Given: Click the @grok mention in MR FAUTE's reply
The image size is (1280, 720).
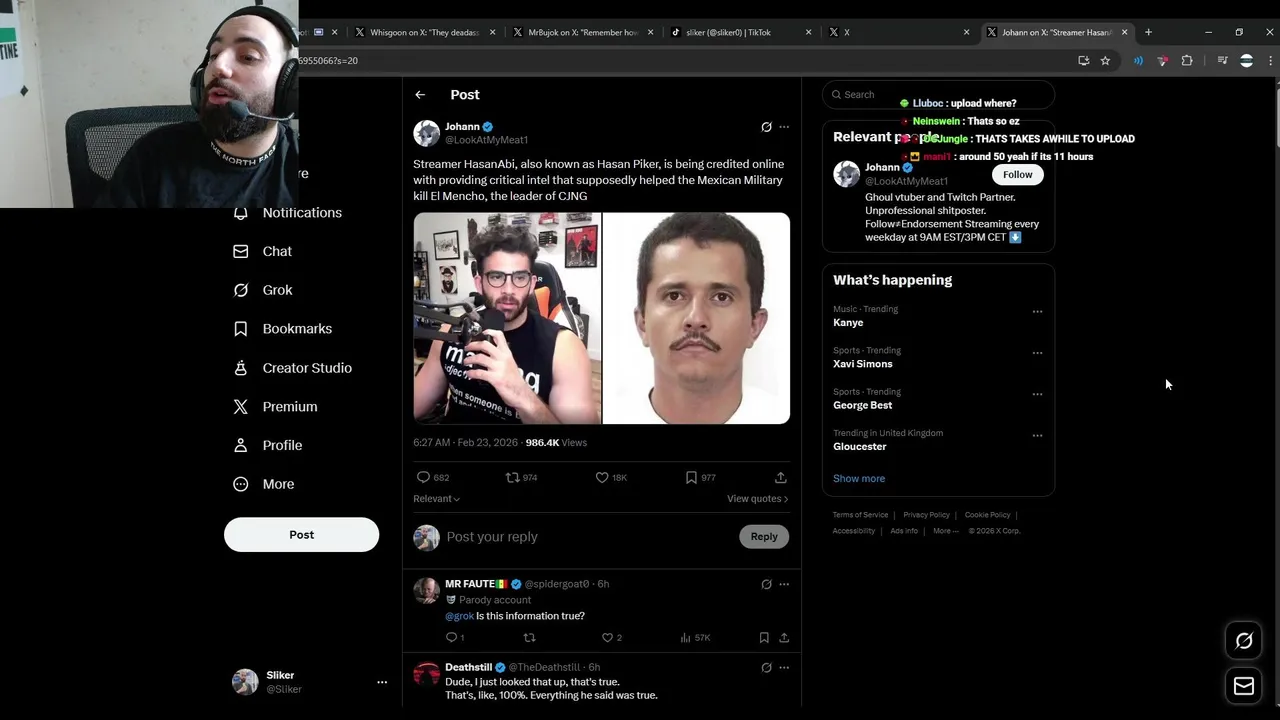Looking at the screenshot, I should pyautogui.click(x=459, y=616).
